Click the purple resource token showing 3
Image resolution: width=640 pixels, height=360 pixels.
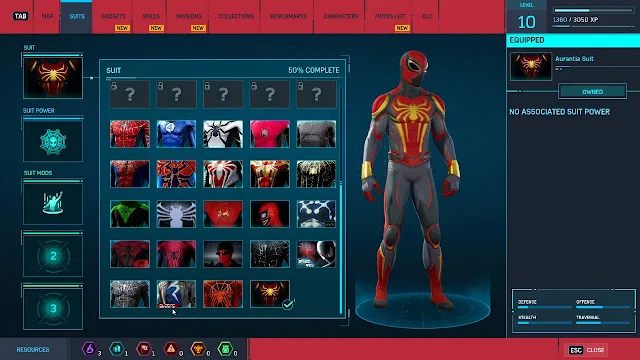point(89,349)
